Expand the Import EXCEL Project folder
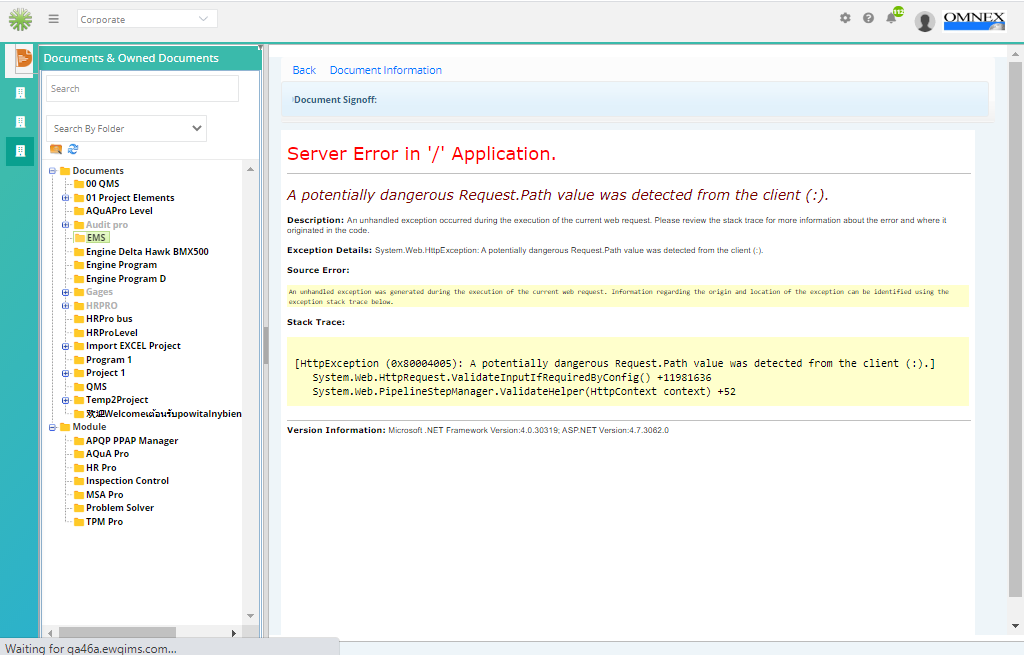Screen dimensions: 1024x655 click(65, 346)
